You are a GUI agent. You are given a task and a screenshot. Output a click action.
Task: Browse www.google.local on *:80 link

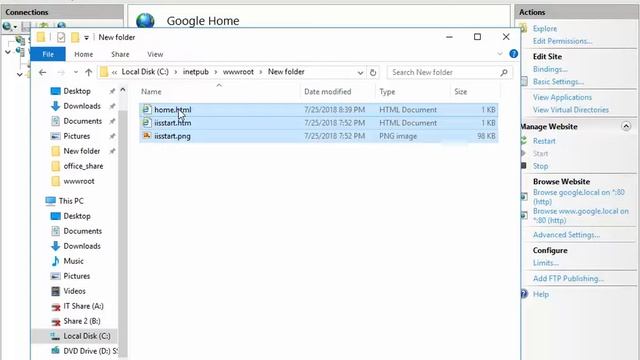[580, 216]
